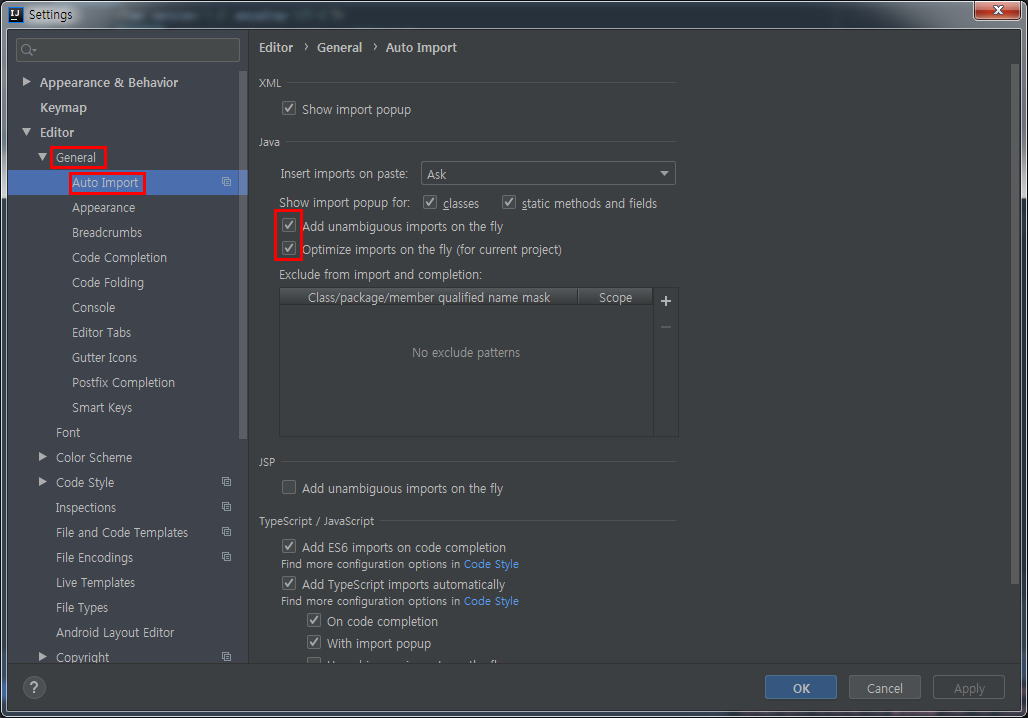Open Code Completion settings

(x=119, y=258)
